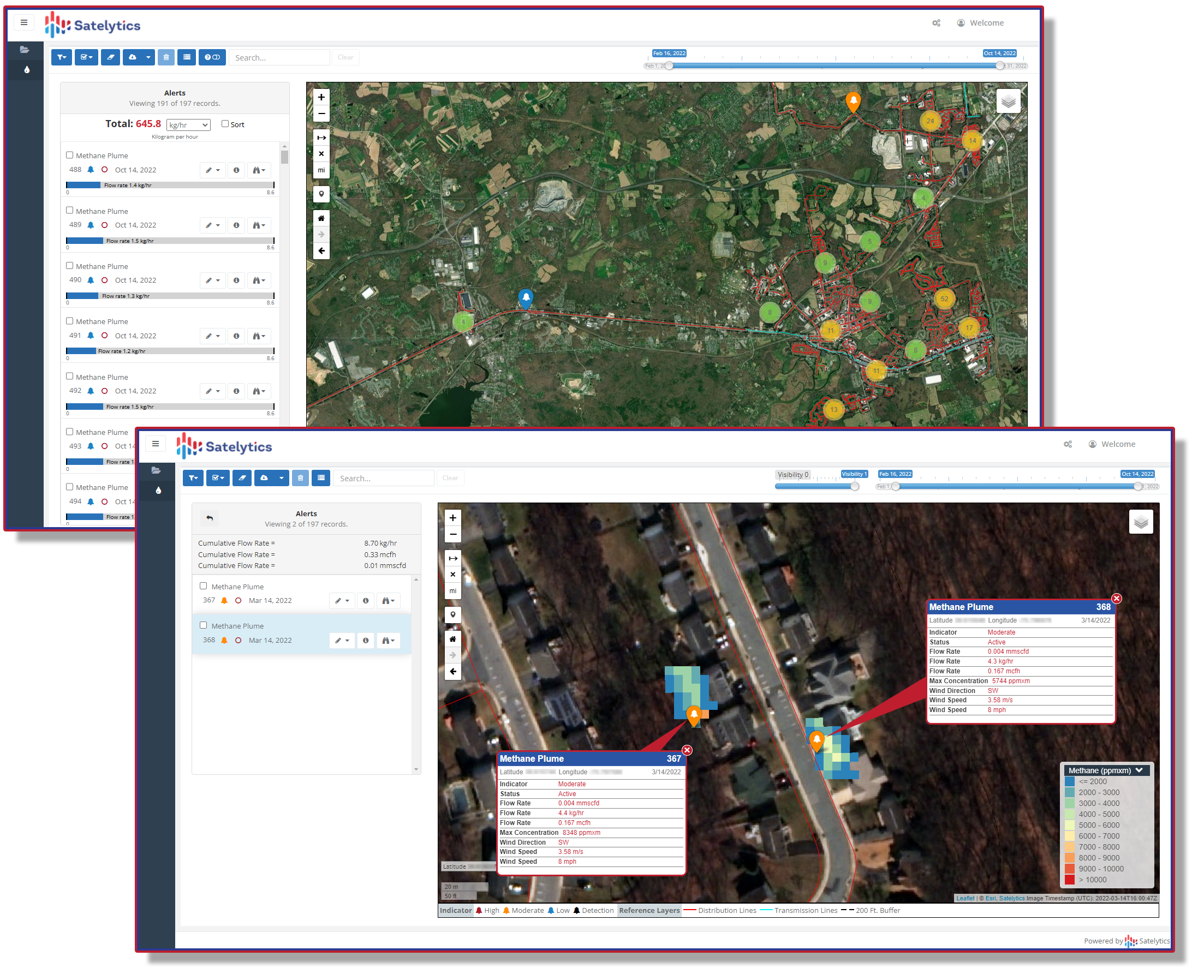
Task: Click the trash delete icon in top toolbar
Action: (165, 57)
